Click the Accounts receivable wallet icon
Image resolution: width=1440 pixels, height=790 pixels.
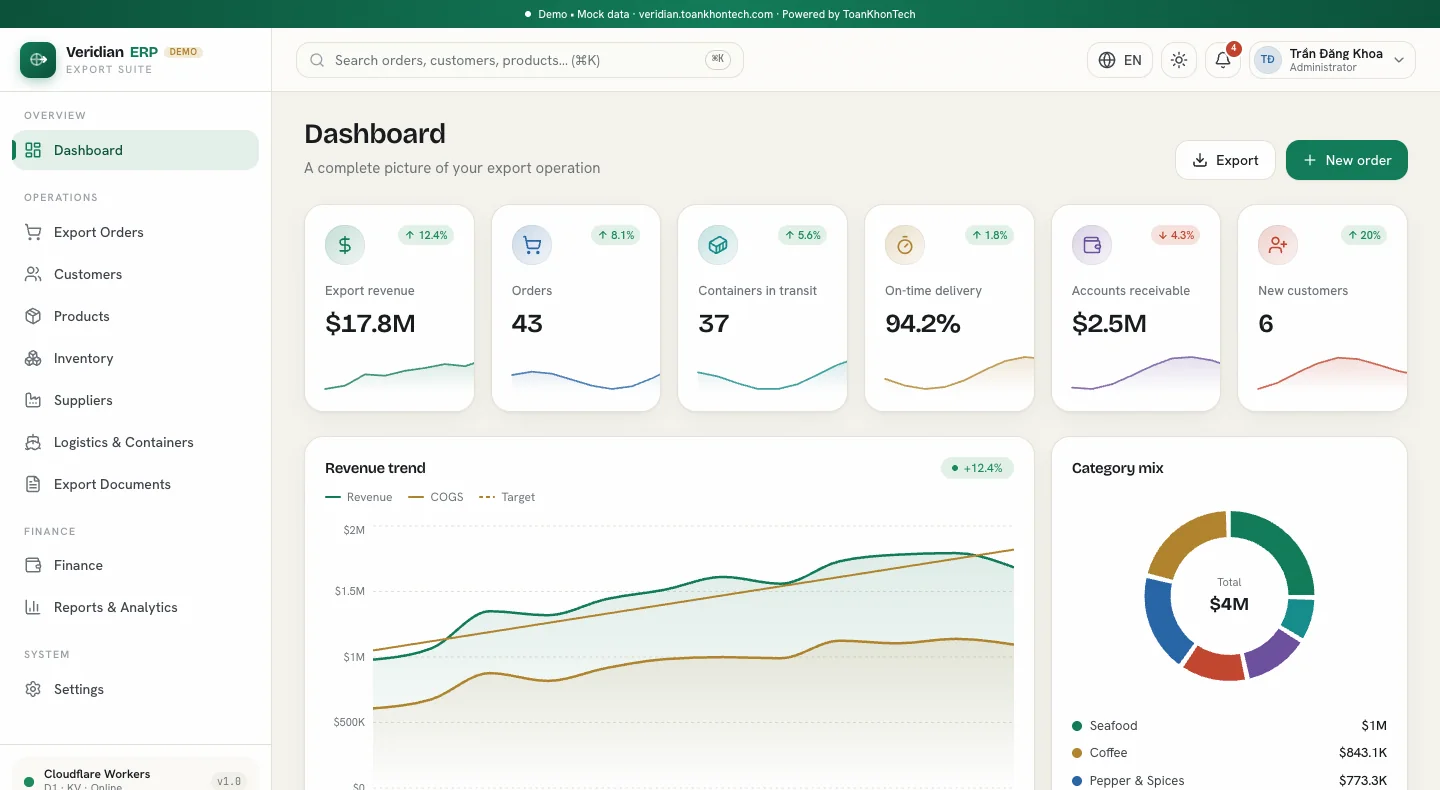pos(1092,245)
